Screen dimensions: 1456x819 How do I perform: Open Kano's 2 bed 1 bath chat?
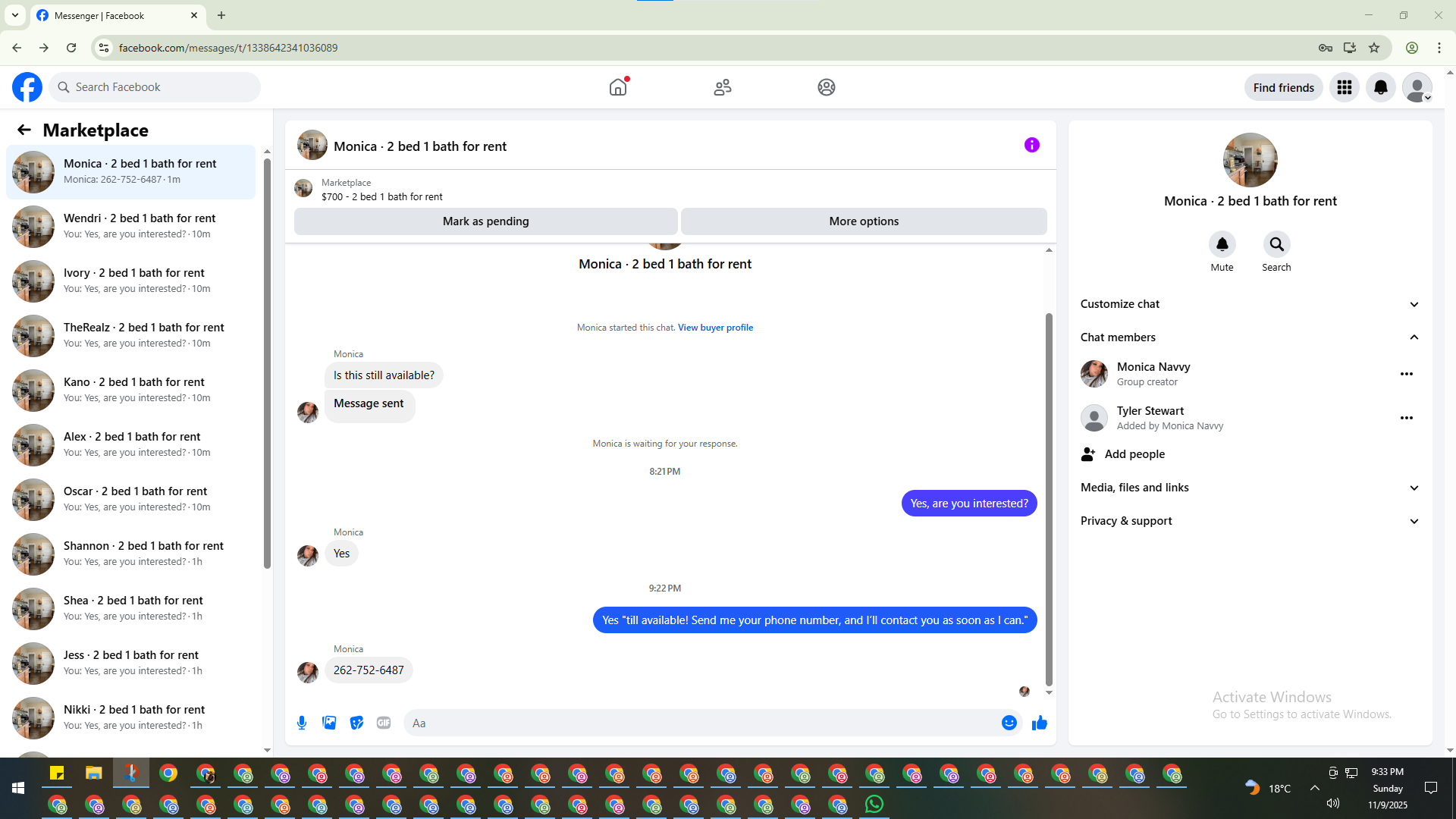click(x=130, y=391)
